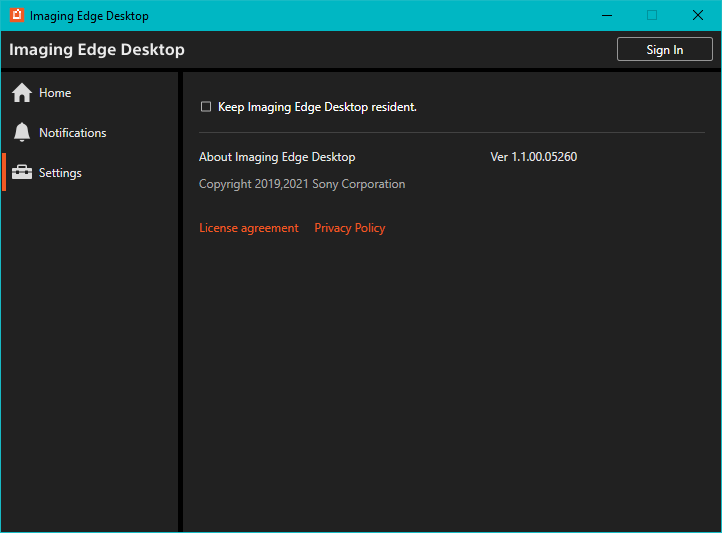Minimize the Imaging Edge Desktop window
722x533 pixels.
click(x=606, y=15)
